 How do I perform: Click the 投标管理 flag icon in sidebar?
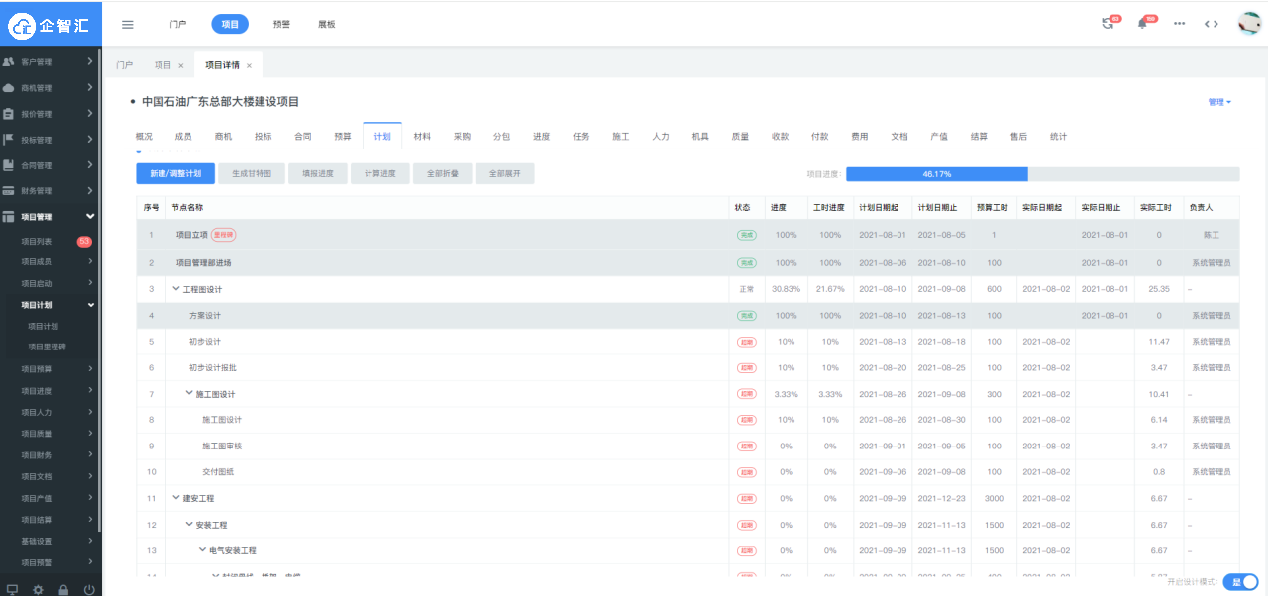[x=9, y=140]
